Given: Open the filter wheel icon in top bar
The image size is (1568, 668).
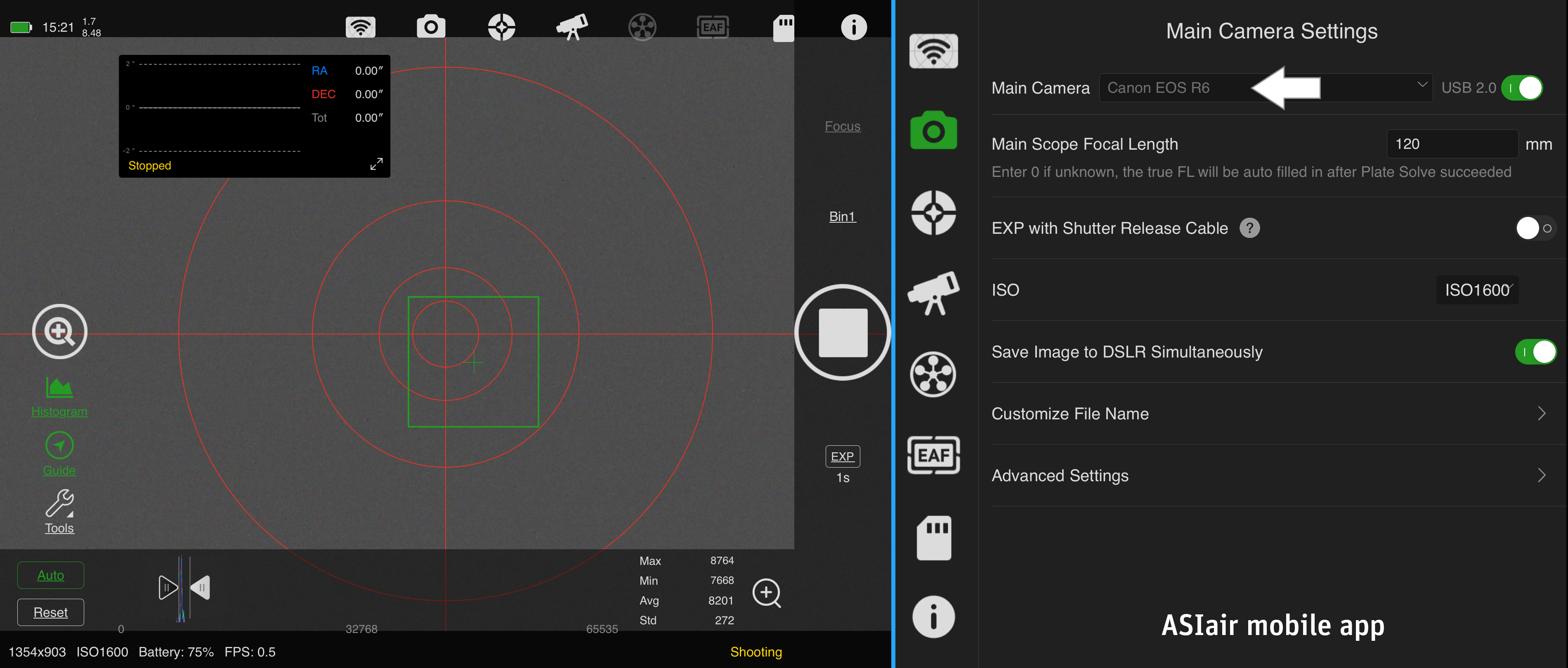Looking at the screenshot, I should (x=642, y=27).
